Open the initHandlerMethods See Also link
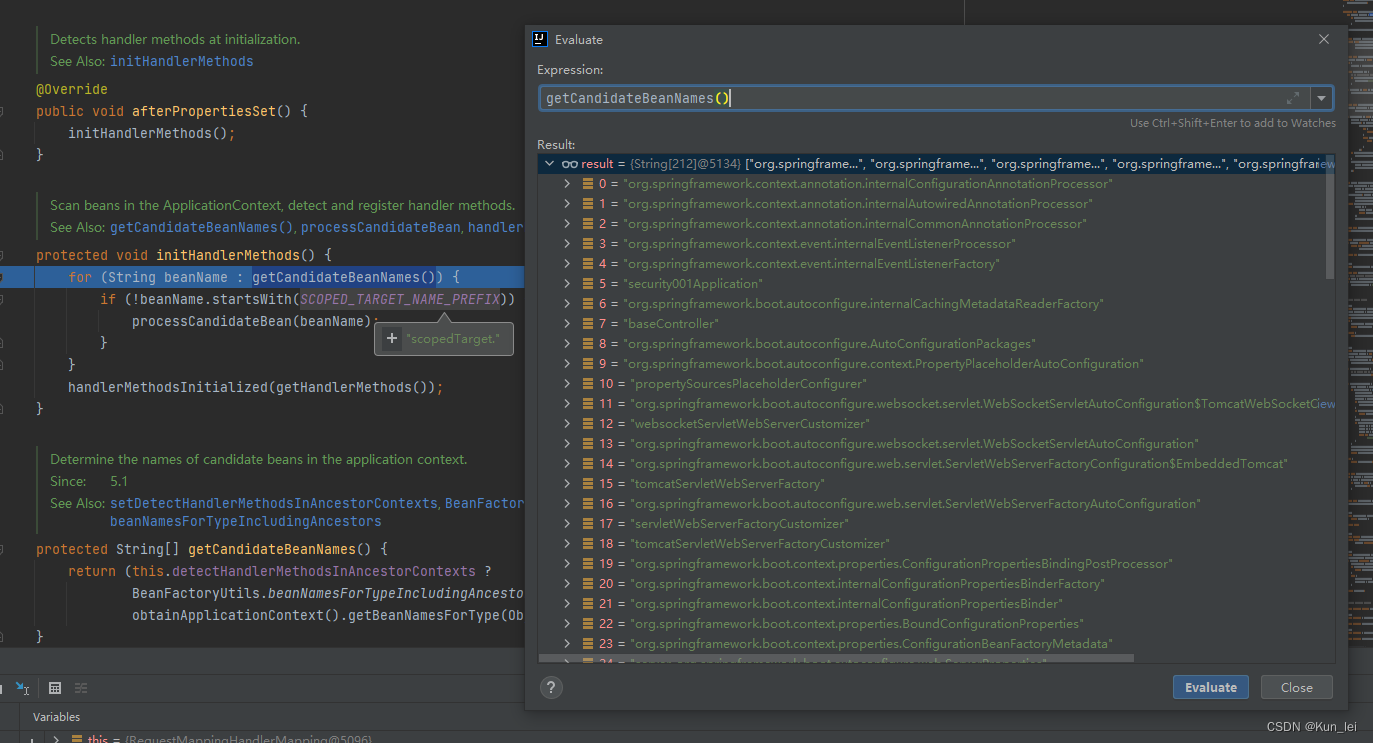This screenshot has width=1373, height=743. (181, 61)
